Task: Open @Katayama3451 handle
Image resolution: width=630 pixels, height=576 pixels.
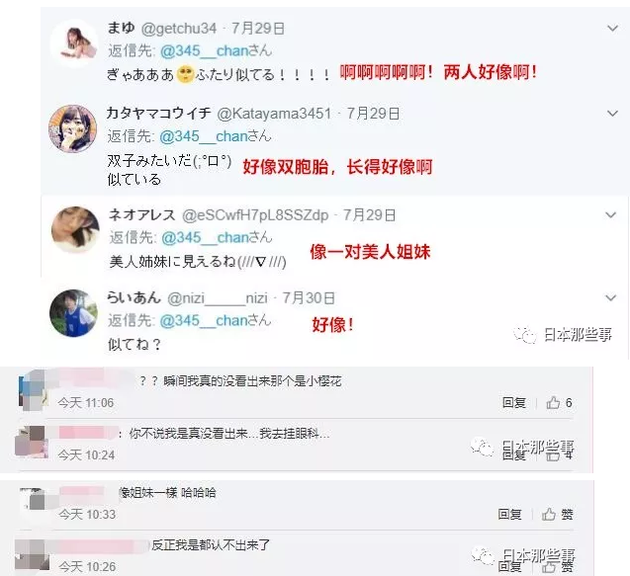Action: click(274, 114)
